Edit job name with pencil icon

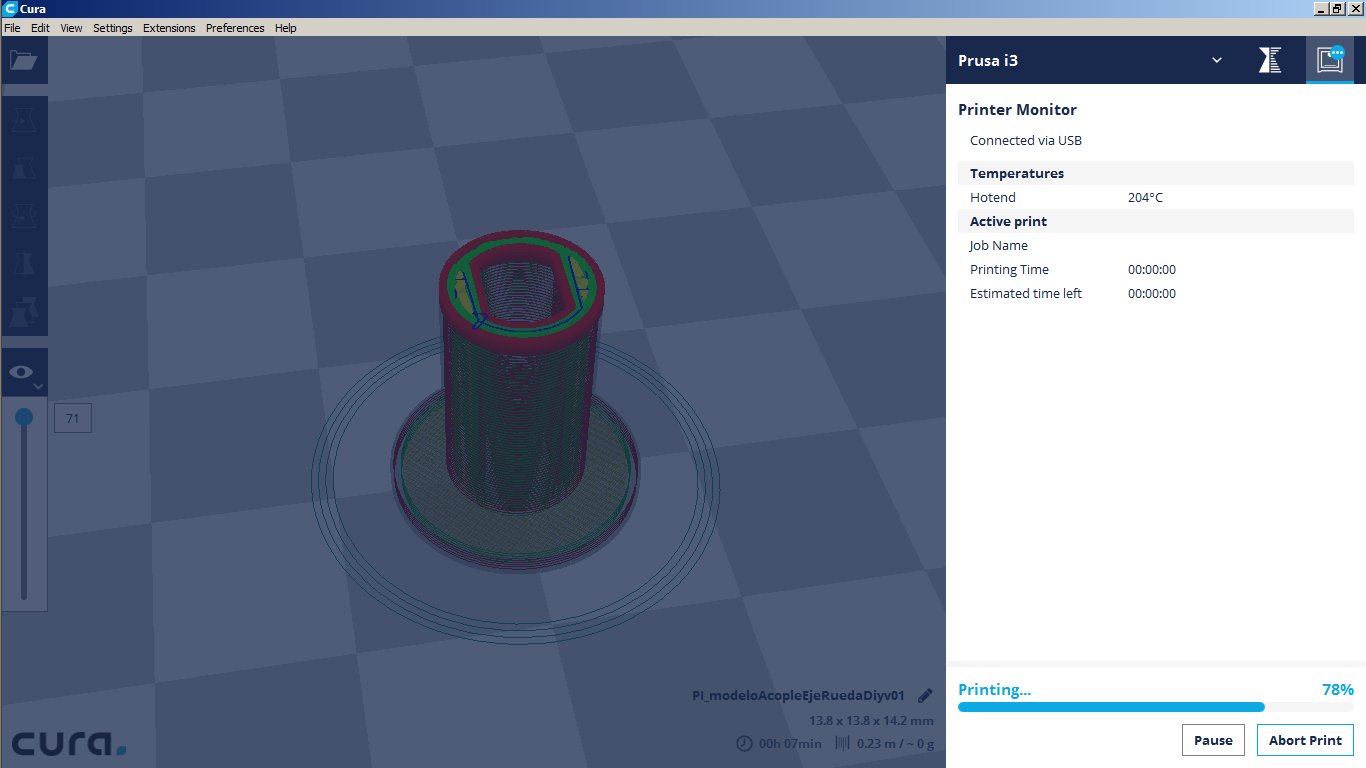pyautogui.click(x=925, y=696)
